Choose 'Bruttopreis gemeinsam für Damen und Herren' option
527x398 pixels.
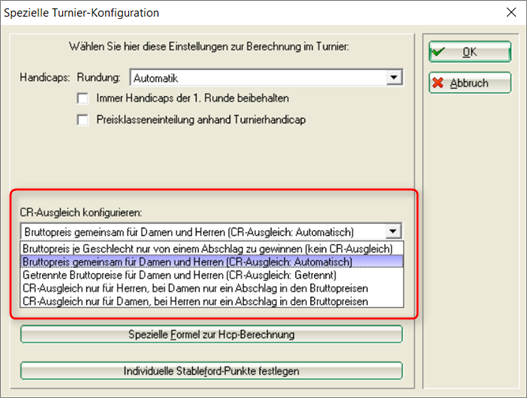[212, 262]
